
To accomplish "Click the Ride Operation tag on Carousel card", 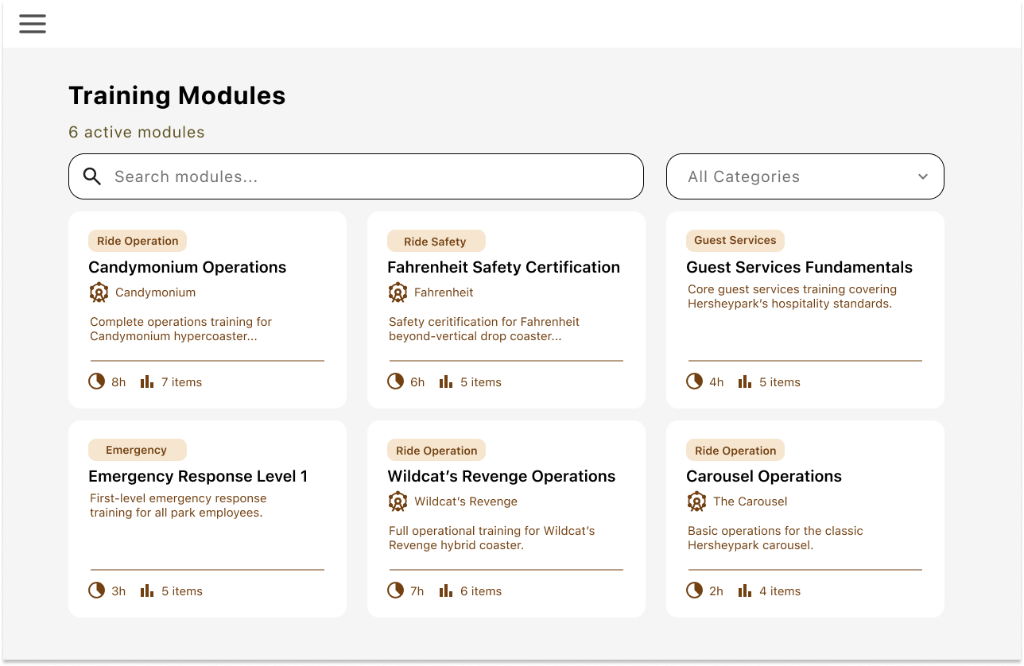I will click(x=735, y=450).
